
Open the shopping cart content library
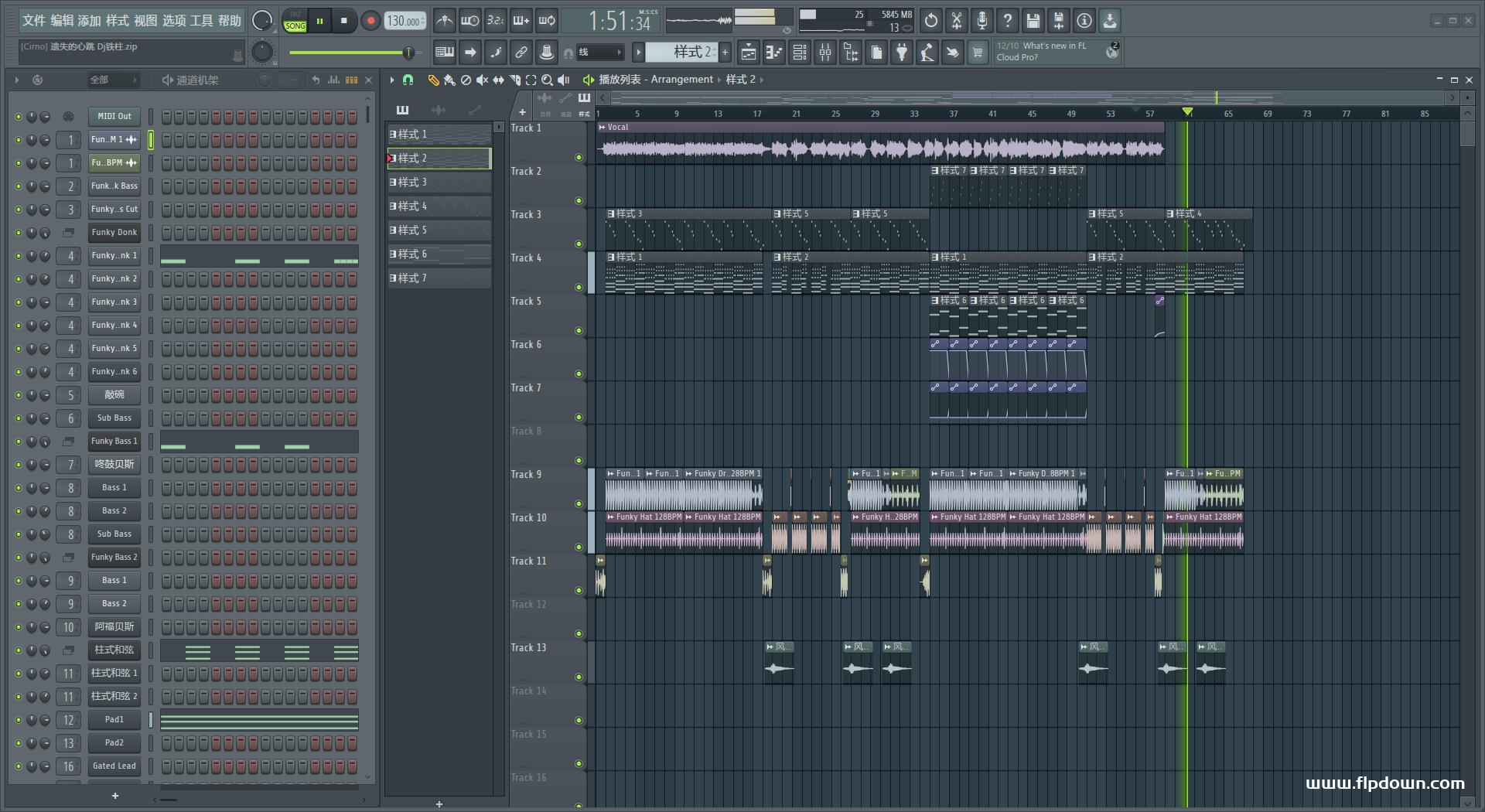coord(978,53)
